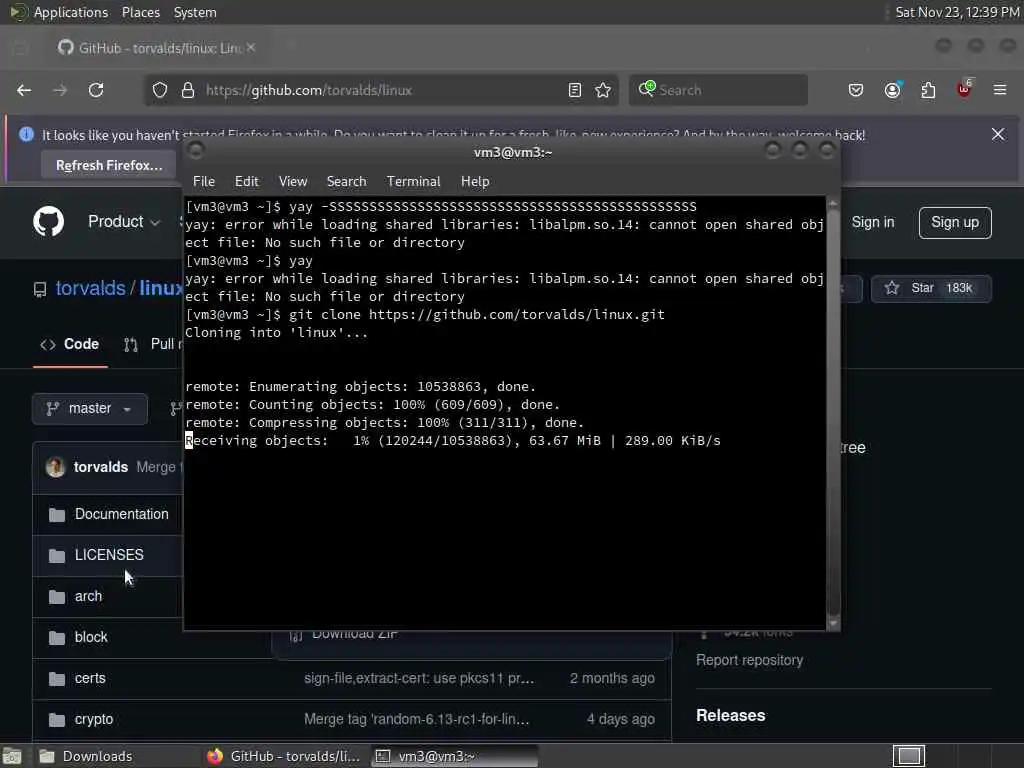Click the arch folder icon
The image size is (1024, 768).
[57, 597]
